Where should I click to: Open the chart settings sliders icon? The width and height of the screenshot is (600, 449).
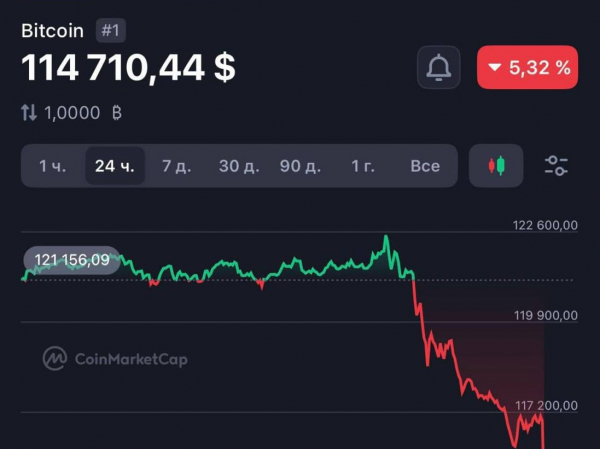pos(556,166)
